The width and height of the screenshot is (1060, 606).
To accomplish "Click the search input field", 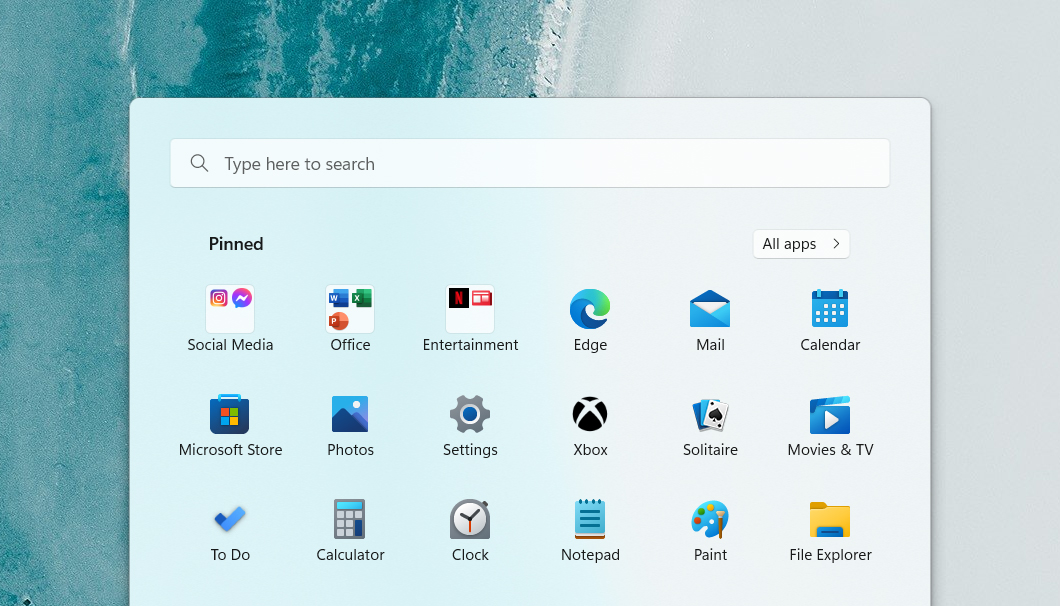I will coord(529,162).
